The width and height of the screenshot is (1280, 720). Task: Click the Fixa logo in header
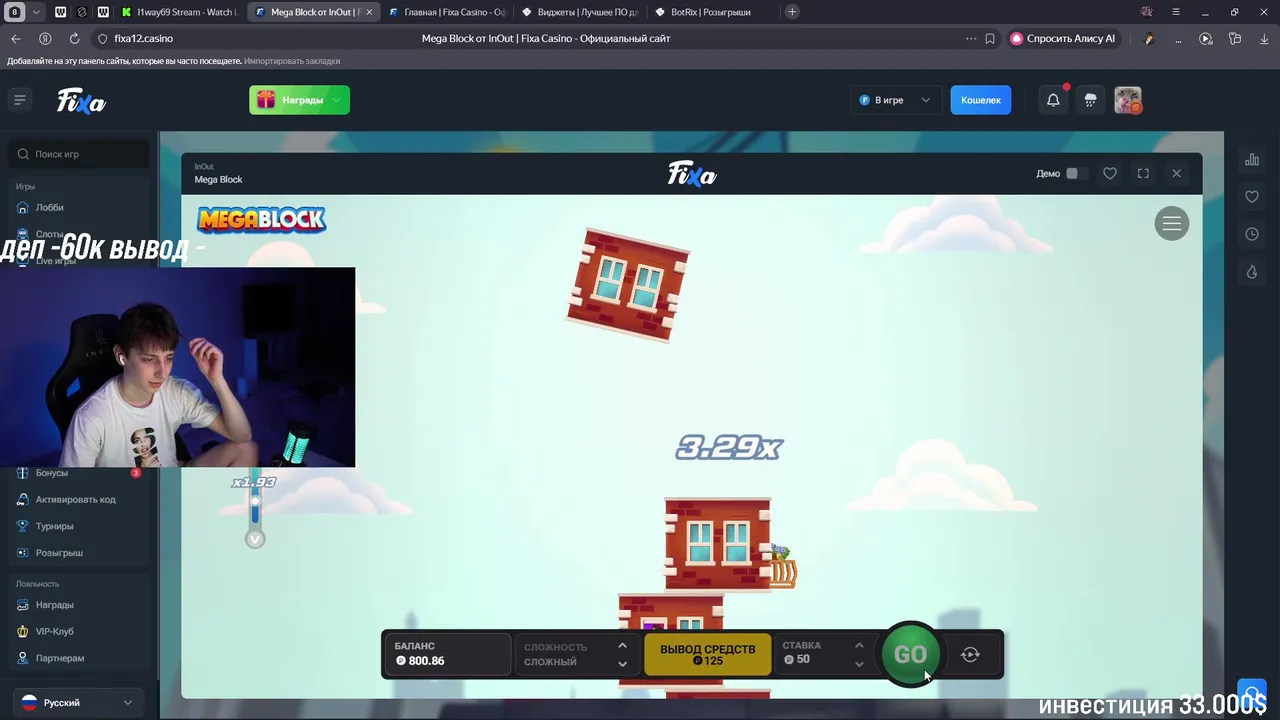[81, 101]
